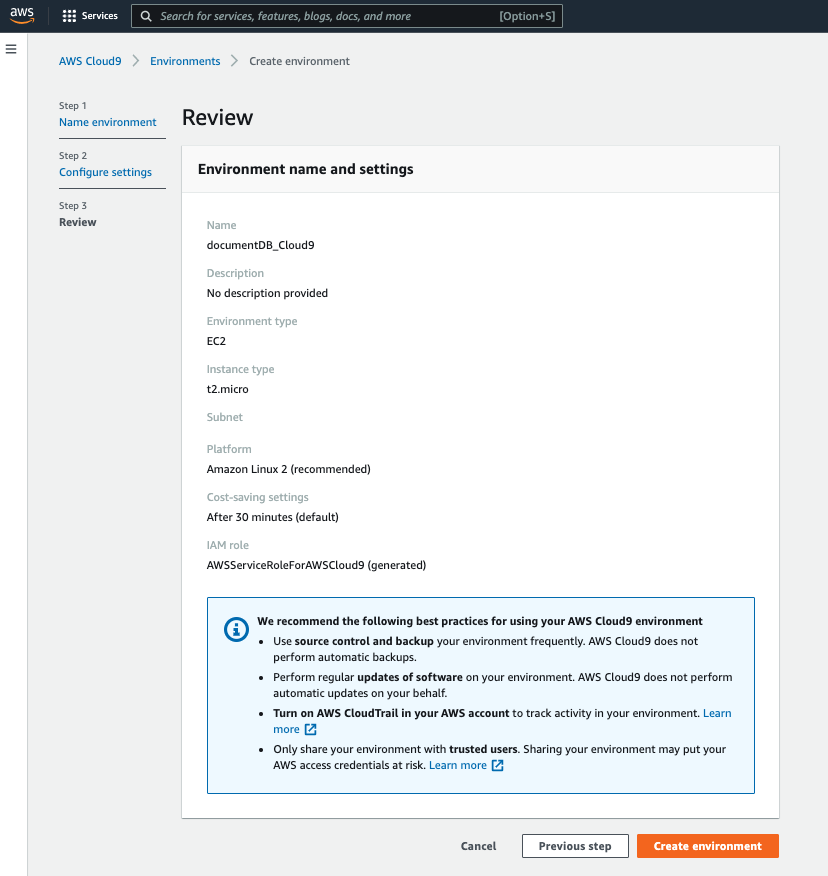Cancel the environment creation
This screenshot has width=828, height=876.
[478, 845]
